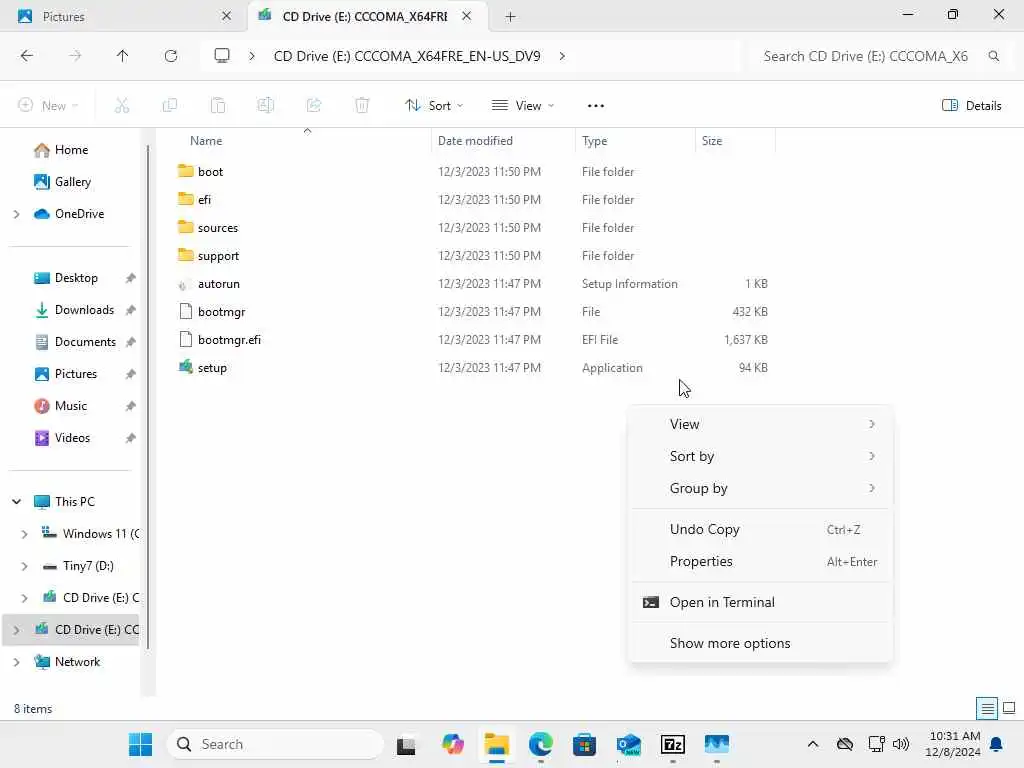Open Outlook from taskbar
This screenshot has width=1024, height=768.
tap(629, 744)
